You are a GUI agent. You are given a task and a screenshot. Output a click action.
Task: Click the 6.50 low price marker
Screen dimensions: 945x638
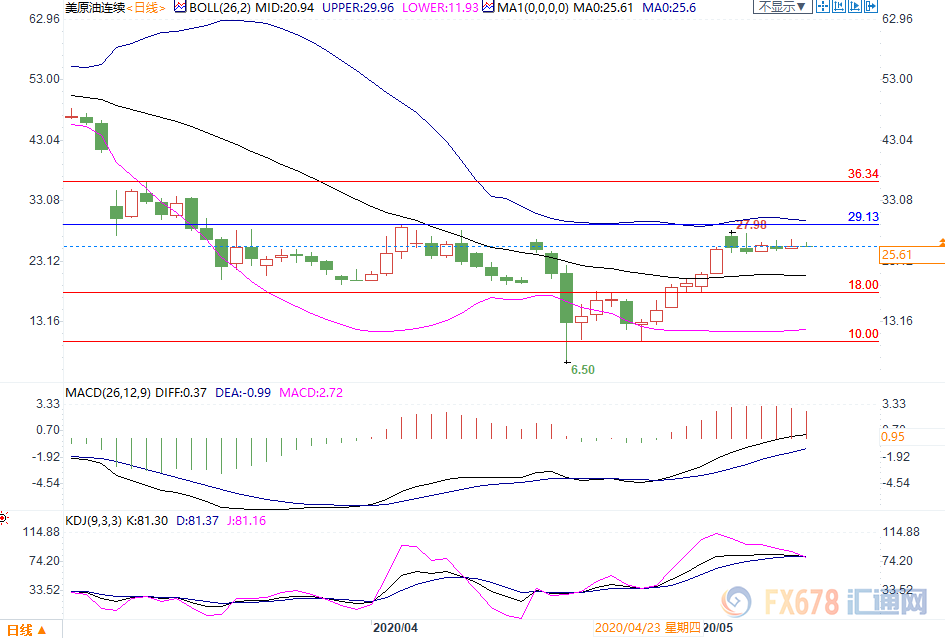tap(582, 370)
